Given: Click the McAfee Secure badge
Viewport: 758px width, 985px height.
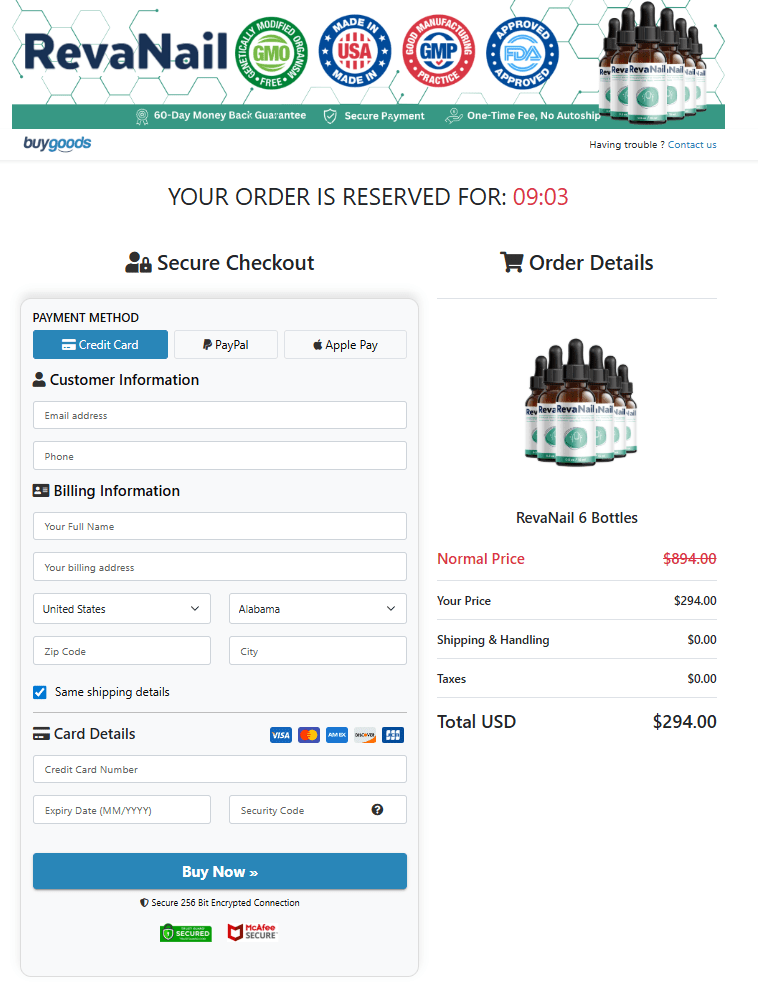Looking at the screenshot, I should tap(251, 932).
